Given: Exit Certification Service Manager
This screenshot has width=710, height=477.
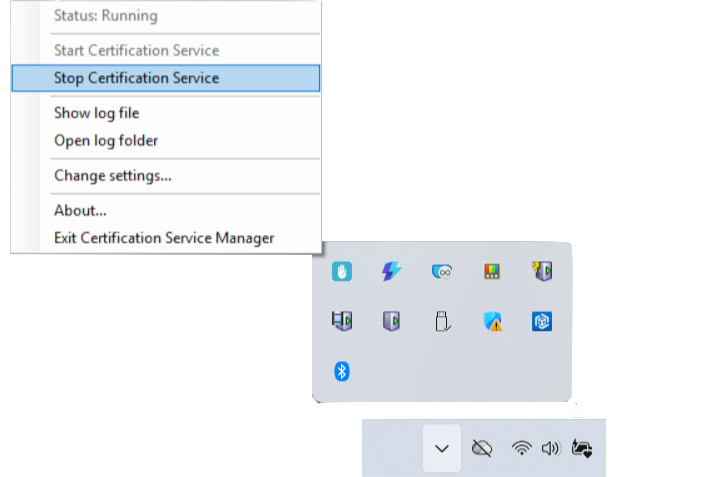Looking at the screenshot, I should 163,238.
